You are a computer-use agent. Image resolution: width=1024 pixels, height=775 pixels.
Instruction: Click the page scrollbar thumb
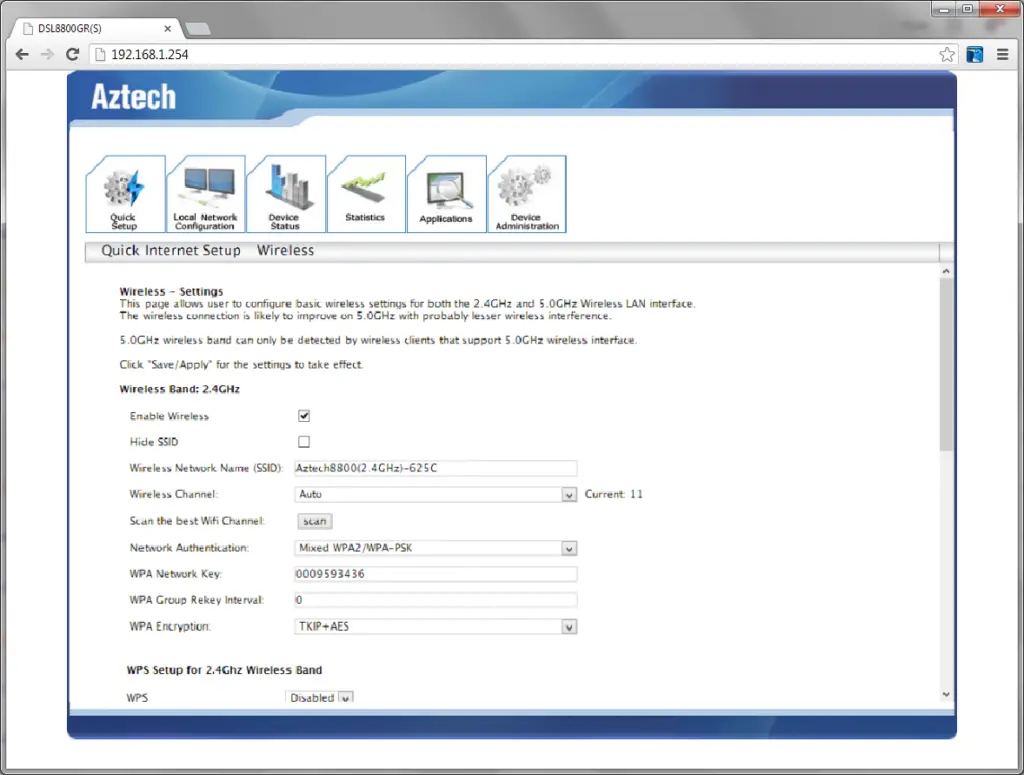[946, 365]
